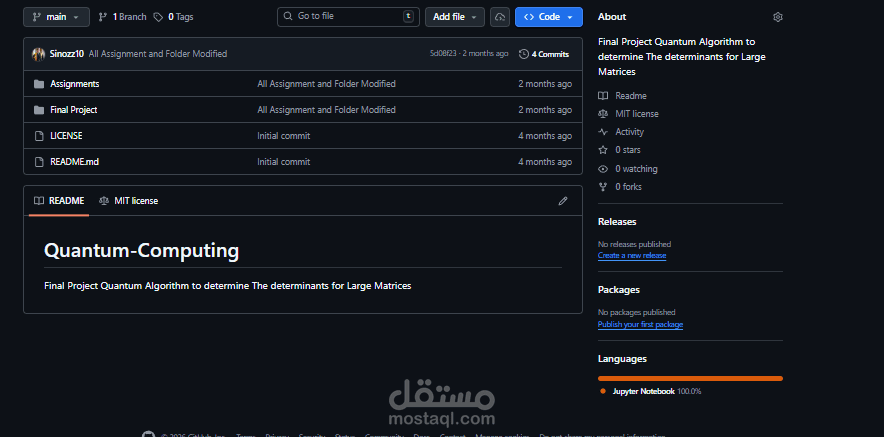This screenshot has width=884, height=437.
Task: Switch to the README tab
Action: point(59,201)
